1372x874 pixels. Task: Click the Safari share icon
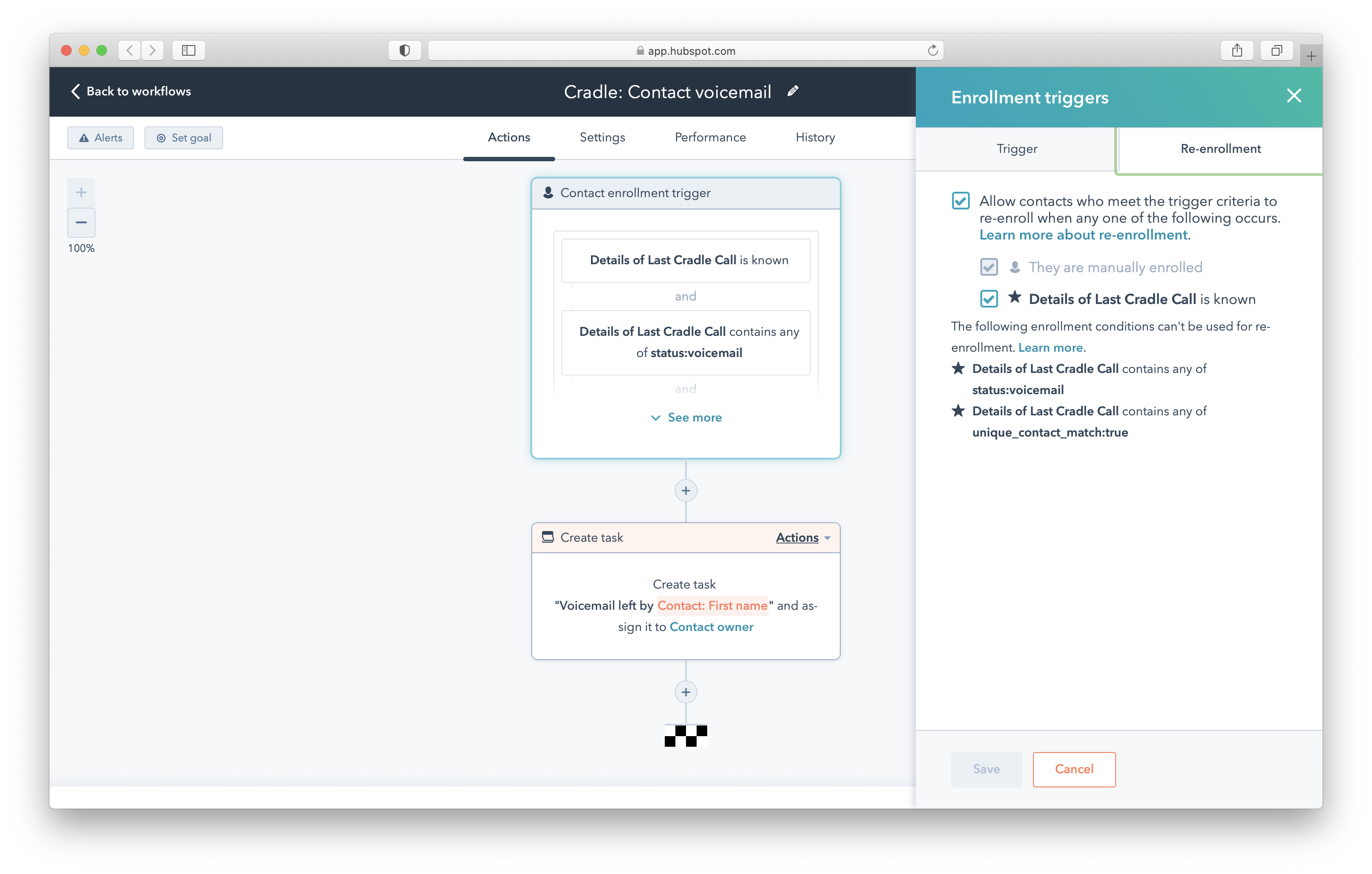point(1236,51)
